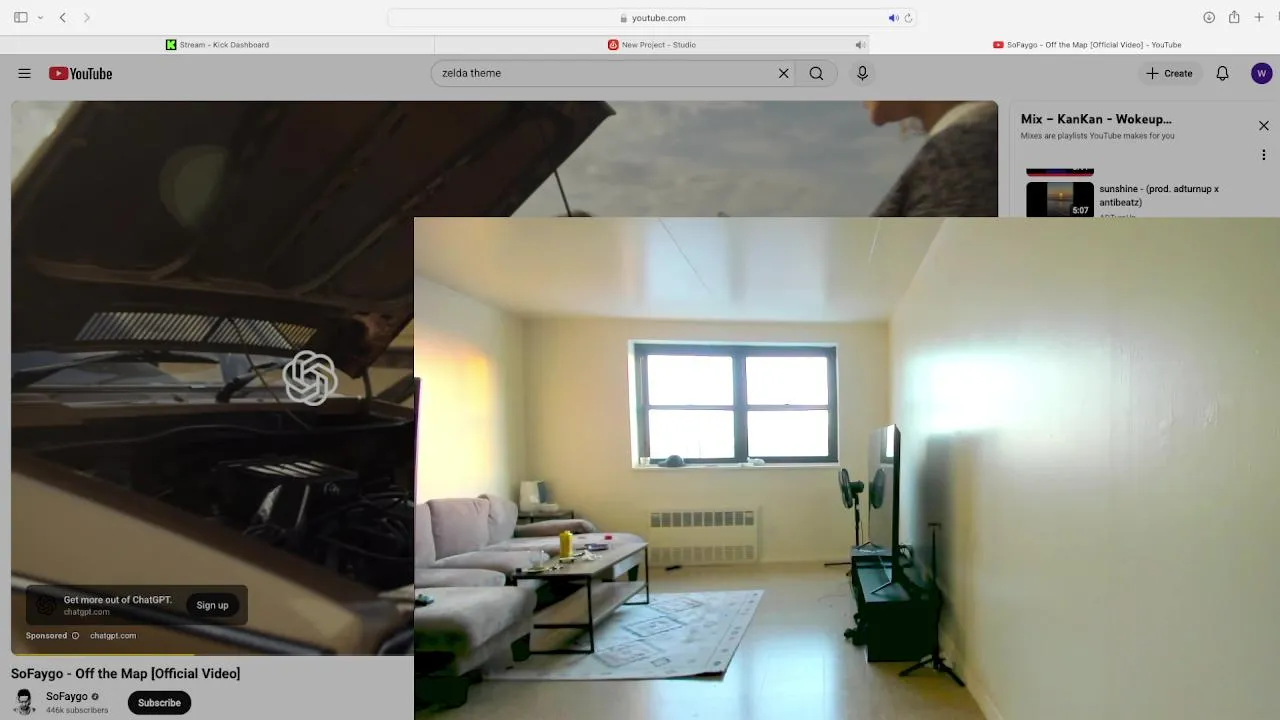This screenshot has width=1280, height=720.
Task: Open the SoFaygo channel name link
Action: 66,696
